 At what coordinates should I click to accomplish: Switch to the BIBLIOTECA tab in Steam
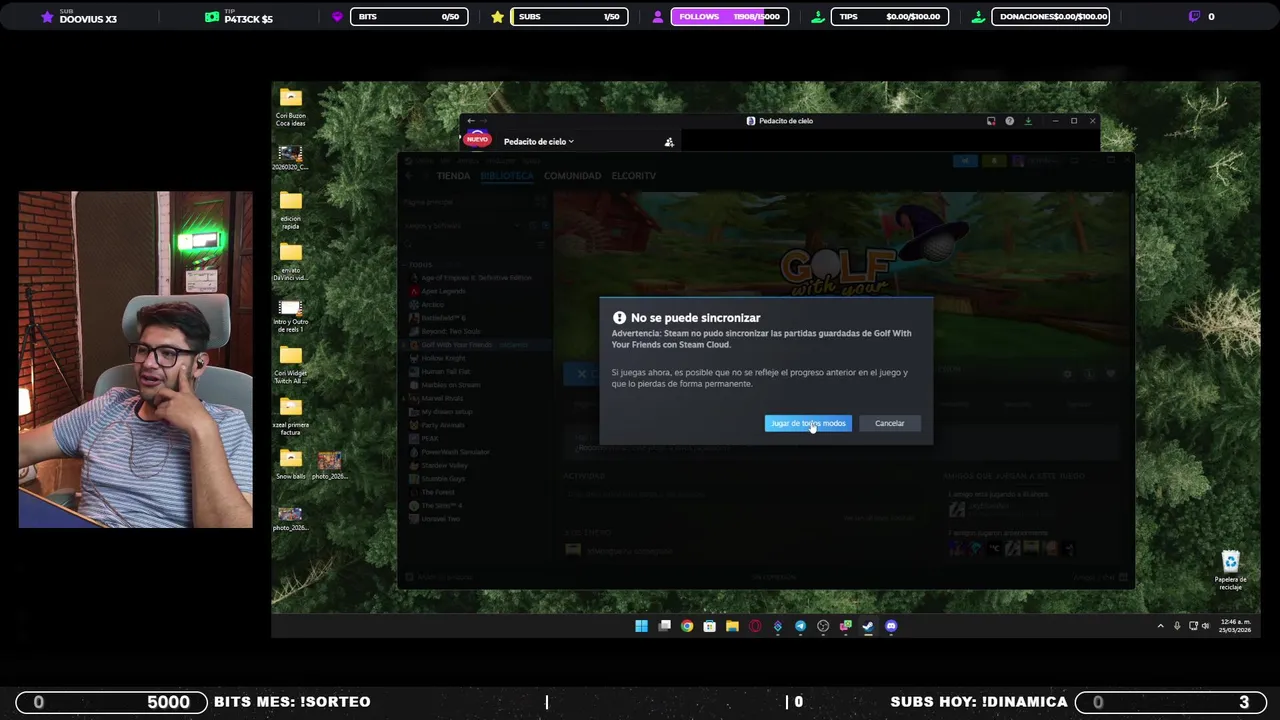507,176
